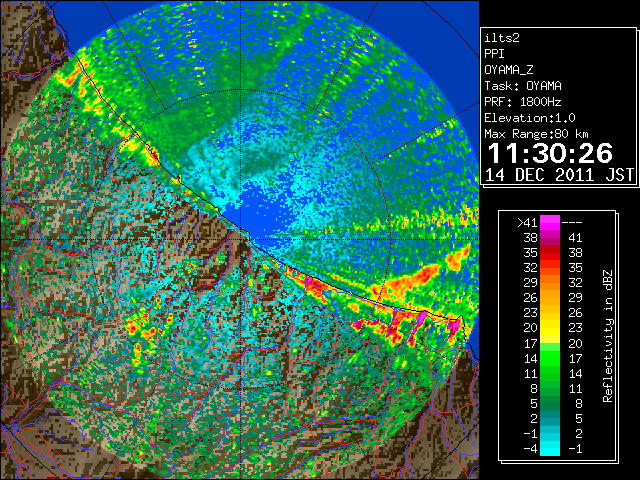Click the 'PRF: 1800Hz' value
Viewport: 640px width, 480px height.
coord(523,102)
